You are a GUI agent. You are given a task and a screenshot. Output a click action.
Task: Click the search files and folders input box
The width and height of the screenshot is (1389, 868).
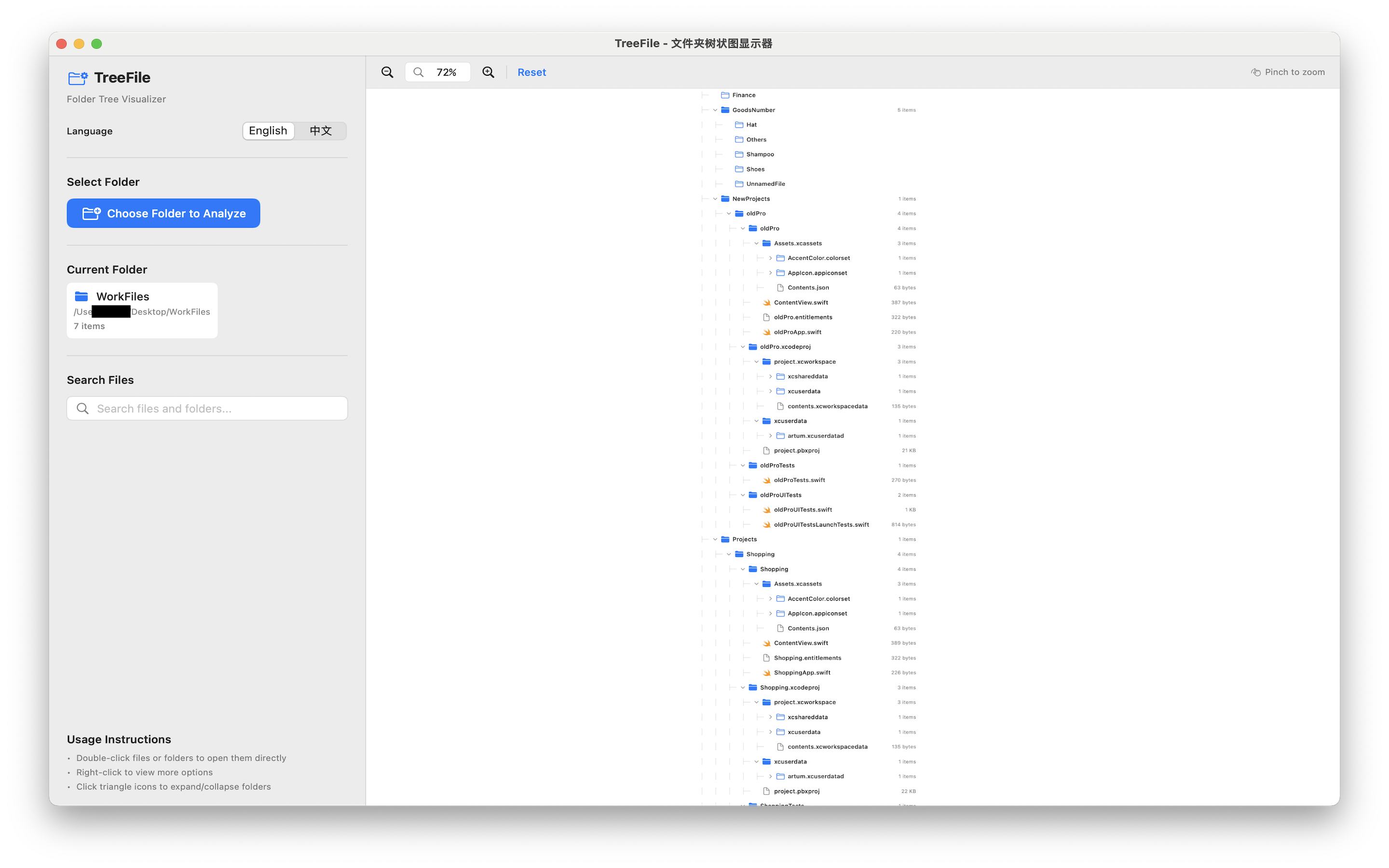(206, 408)
